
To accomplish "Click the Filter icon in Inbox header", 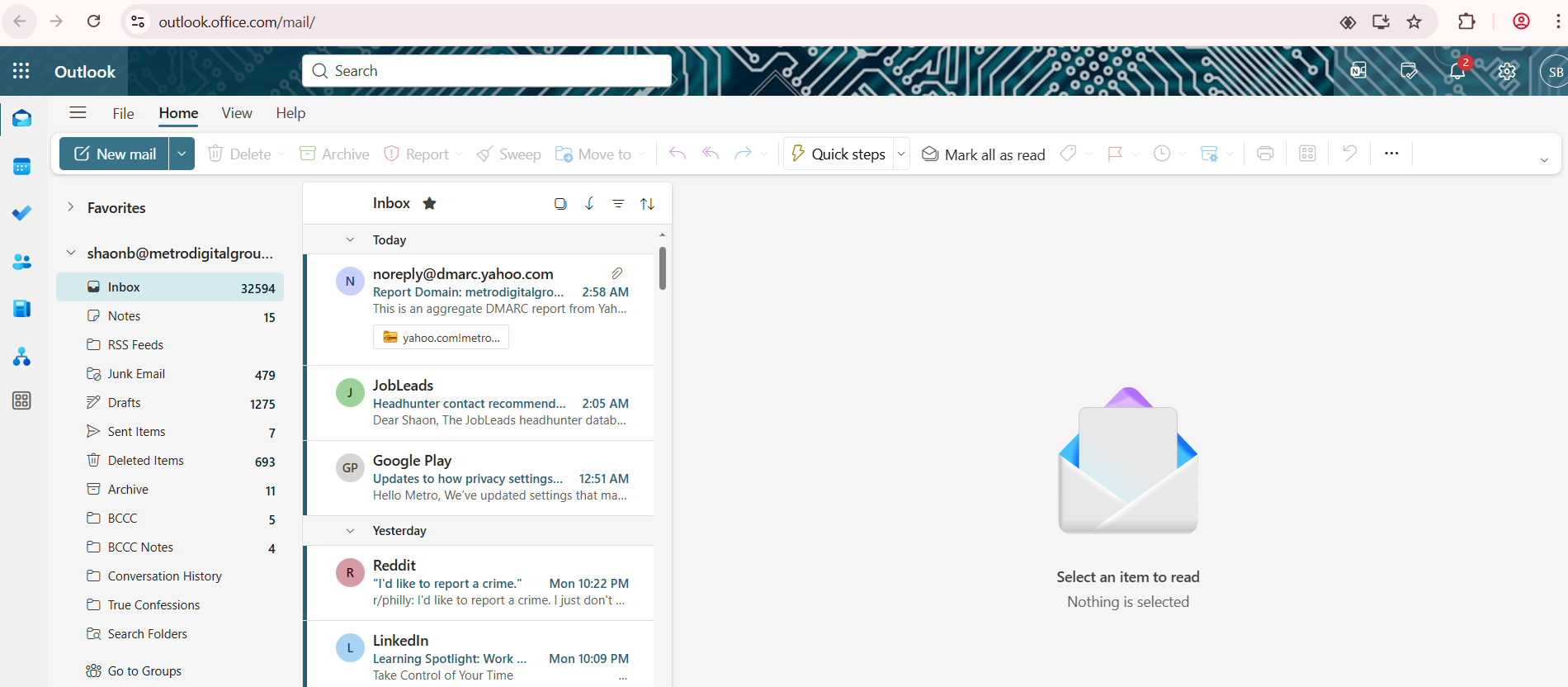I will (x=618, y=204).
